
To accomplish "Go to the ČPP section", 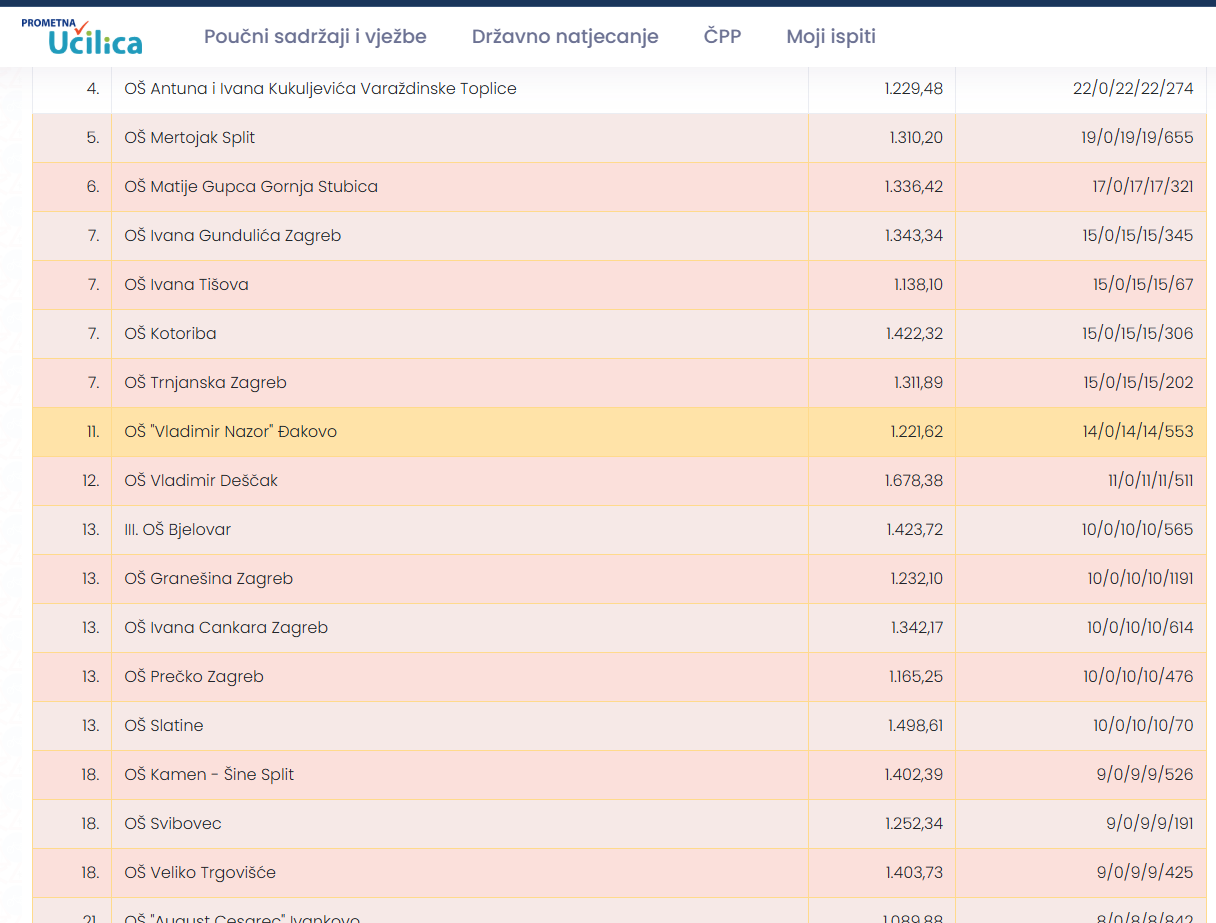I will click(722, 37).
